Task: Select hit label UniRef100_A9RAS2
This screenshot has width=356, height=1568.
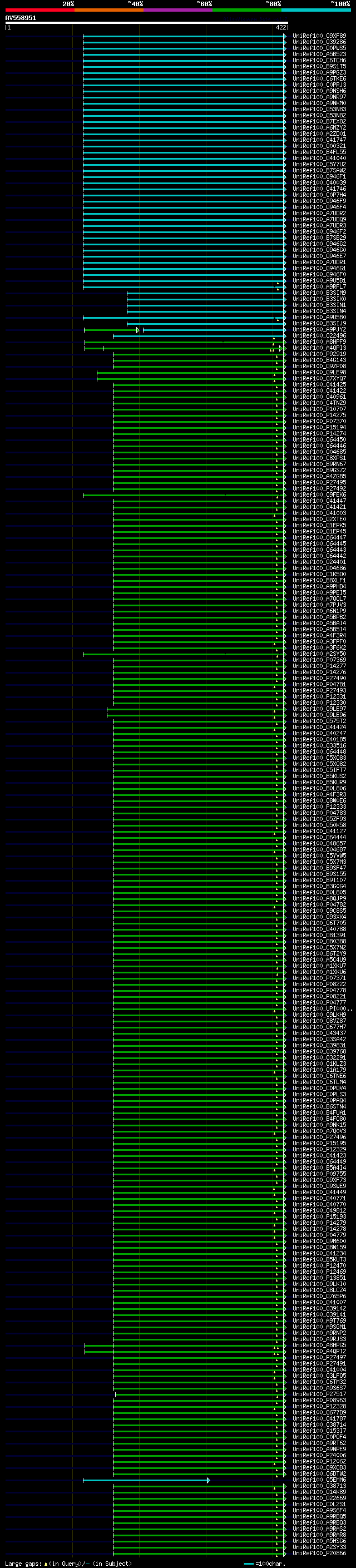Action: [319, 1529]
